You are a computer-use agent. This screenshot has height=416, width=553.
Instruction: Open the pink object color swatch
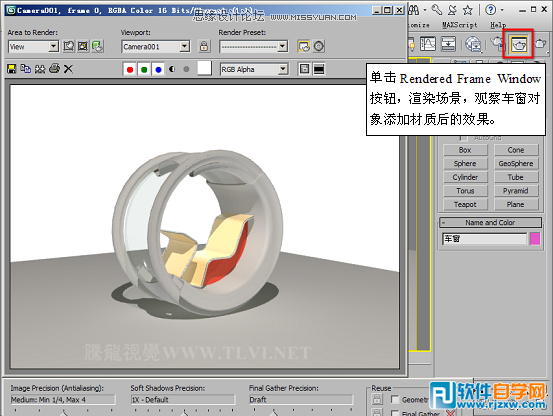(x=535, y=239)
